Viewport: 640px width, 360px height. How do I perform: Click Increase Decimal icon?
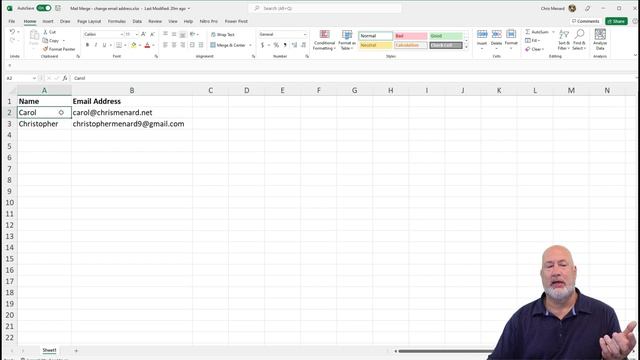(294, 45)
